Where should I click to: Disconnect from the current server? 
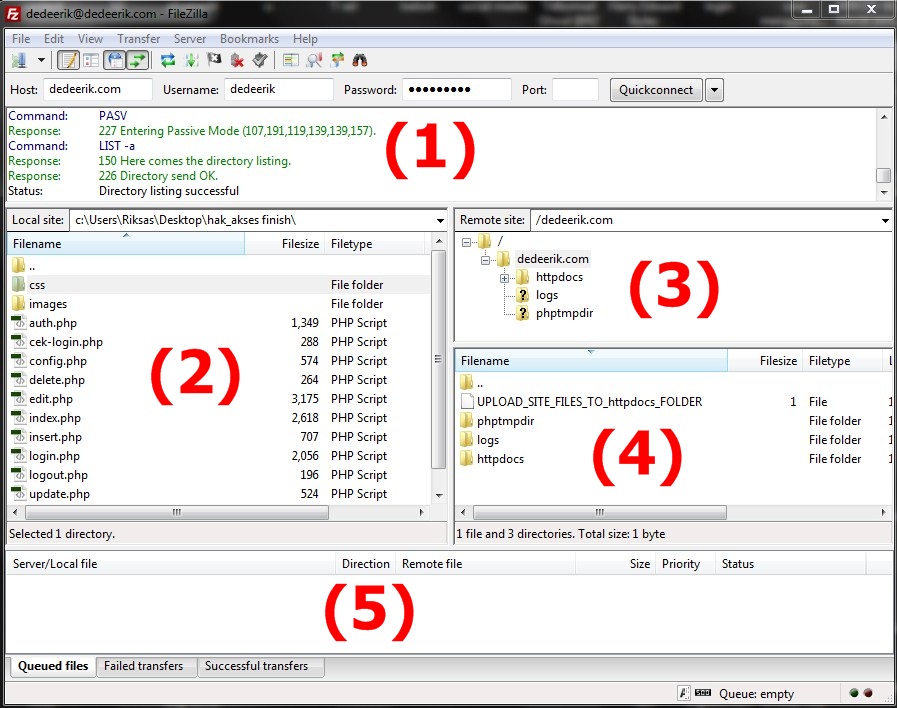[237, 60]
